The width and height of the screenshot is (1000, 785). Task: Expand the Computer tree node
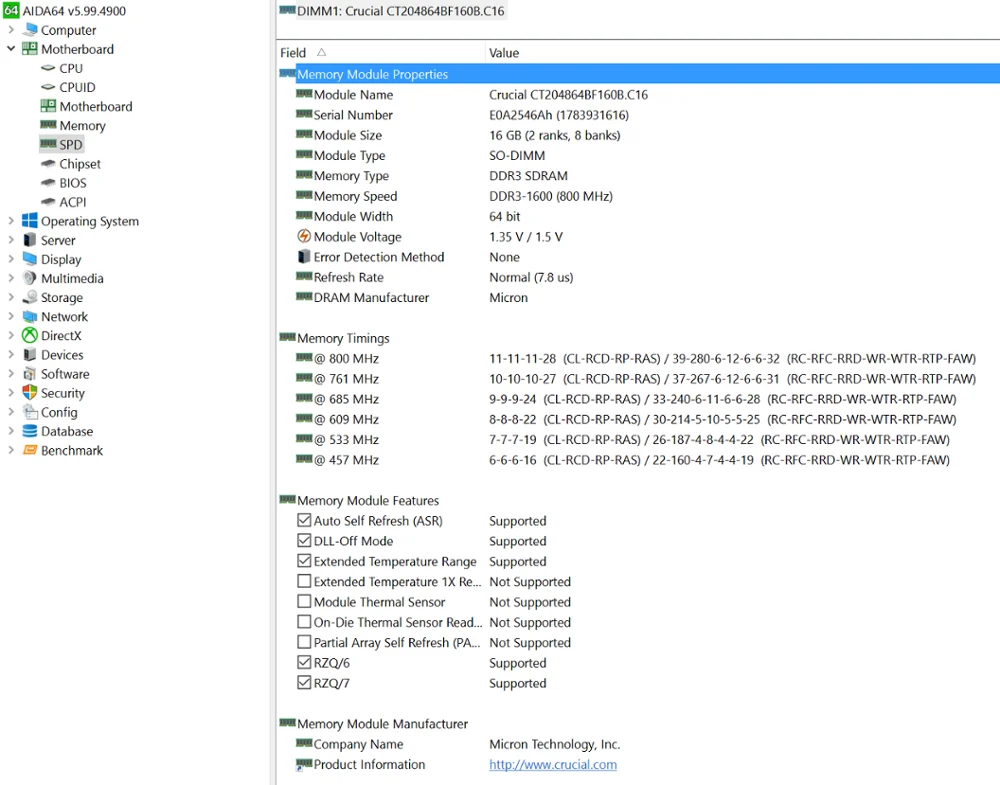pos(11,29)
